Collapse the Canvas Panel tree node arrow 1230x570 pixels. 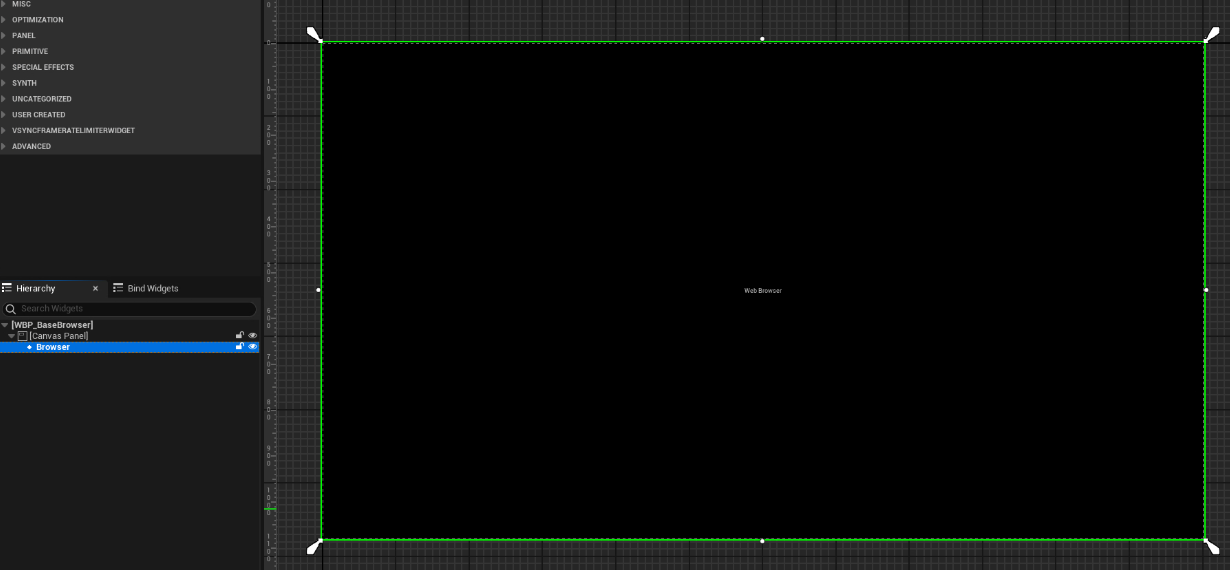[12, 336]
